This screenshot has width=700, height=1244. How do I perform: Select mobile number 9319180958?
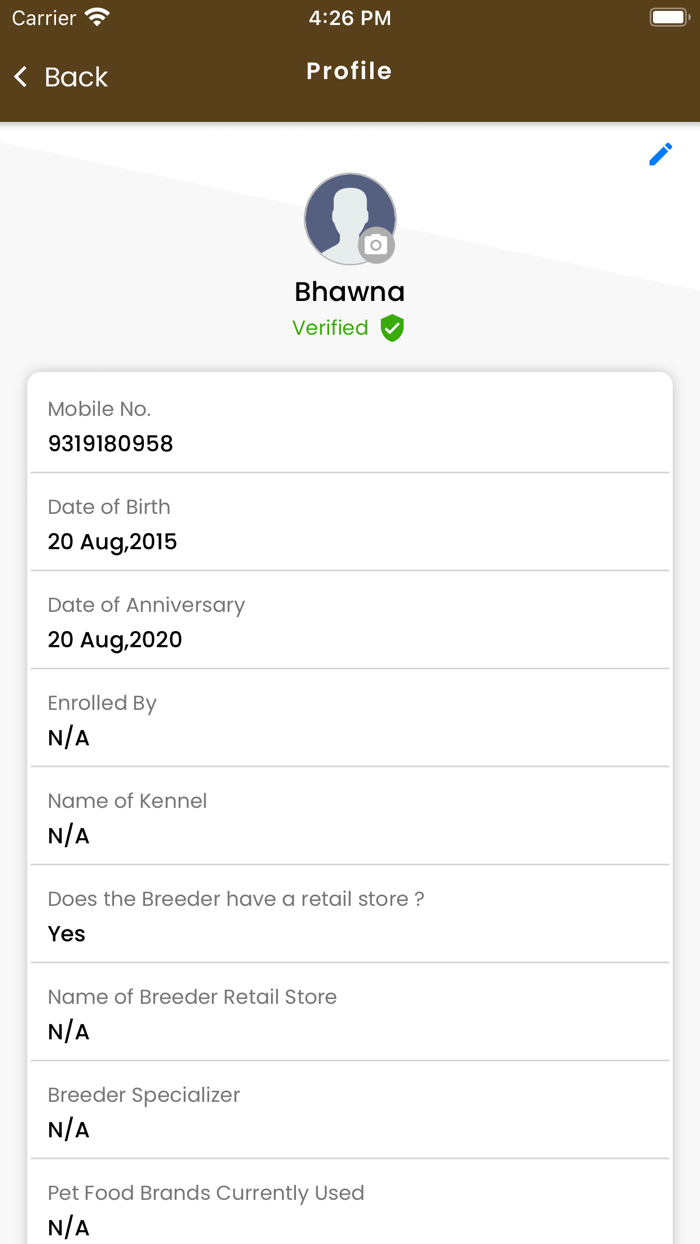tap(111, 443)
